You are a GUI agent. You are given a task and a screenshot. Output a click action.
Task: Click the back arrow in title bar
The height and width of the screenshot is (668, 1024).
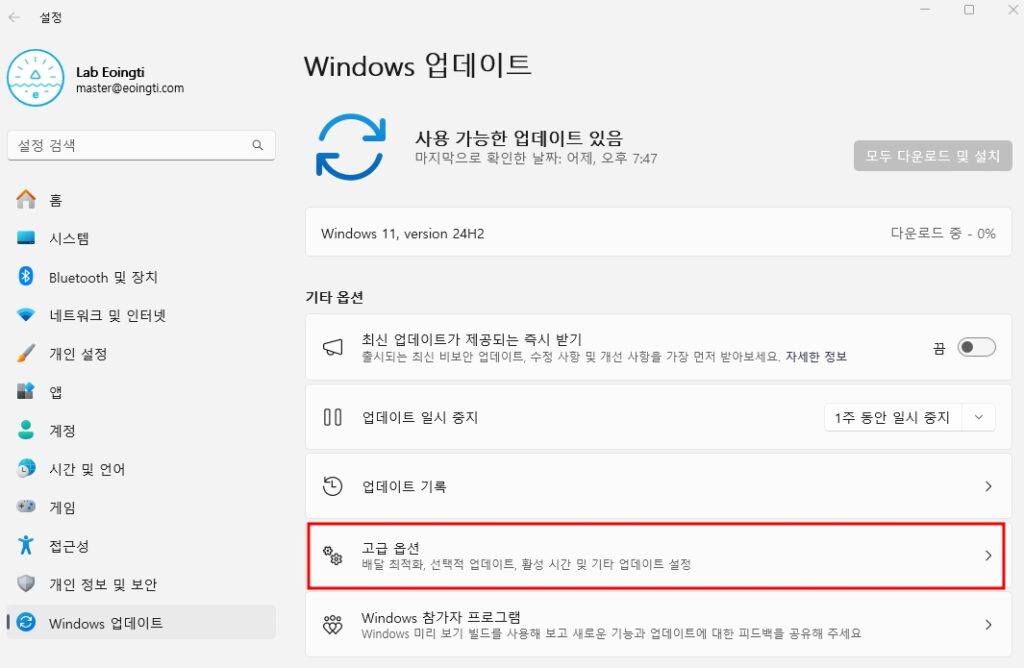[x=14, y=18]
